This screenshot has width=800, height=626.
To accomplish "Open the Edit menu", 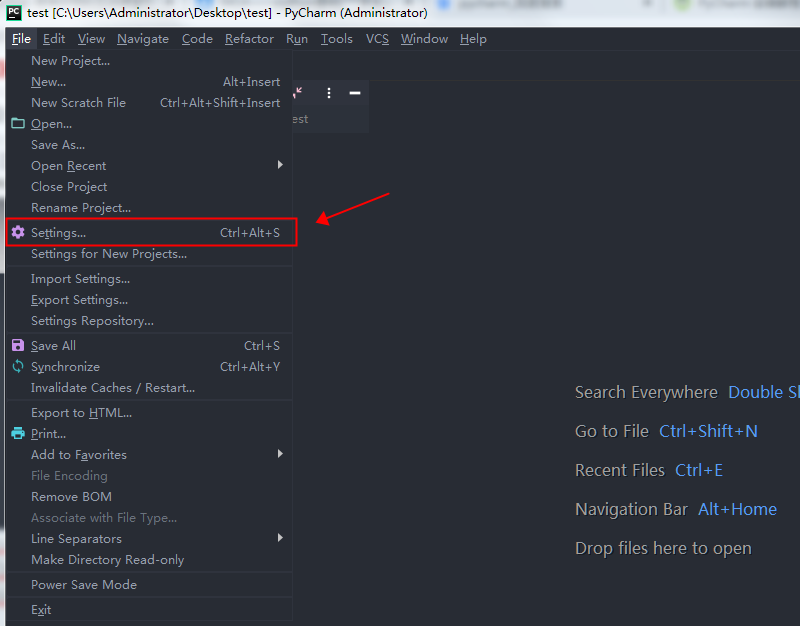I will (54, 39).
